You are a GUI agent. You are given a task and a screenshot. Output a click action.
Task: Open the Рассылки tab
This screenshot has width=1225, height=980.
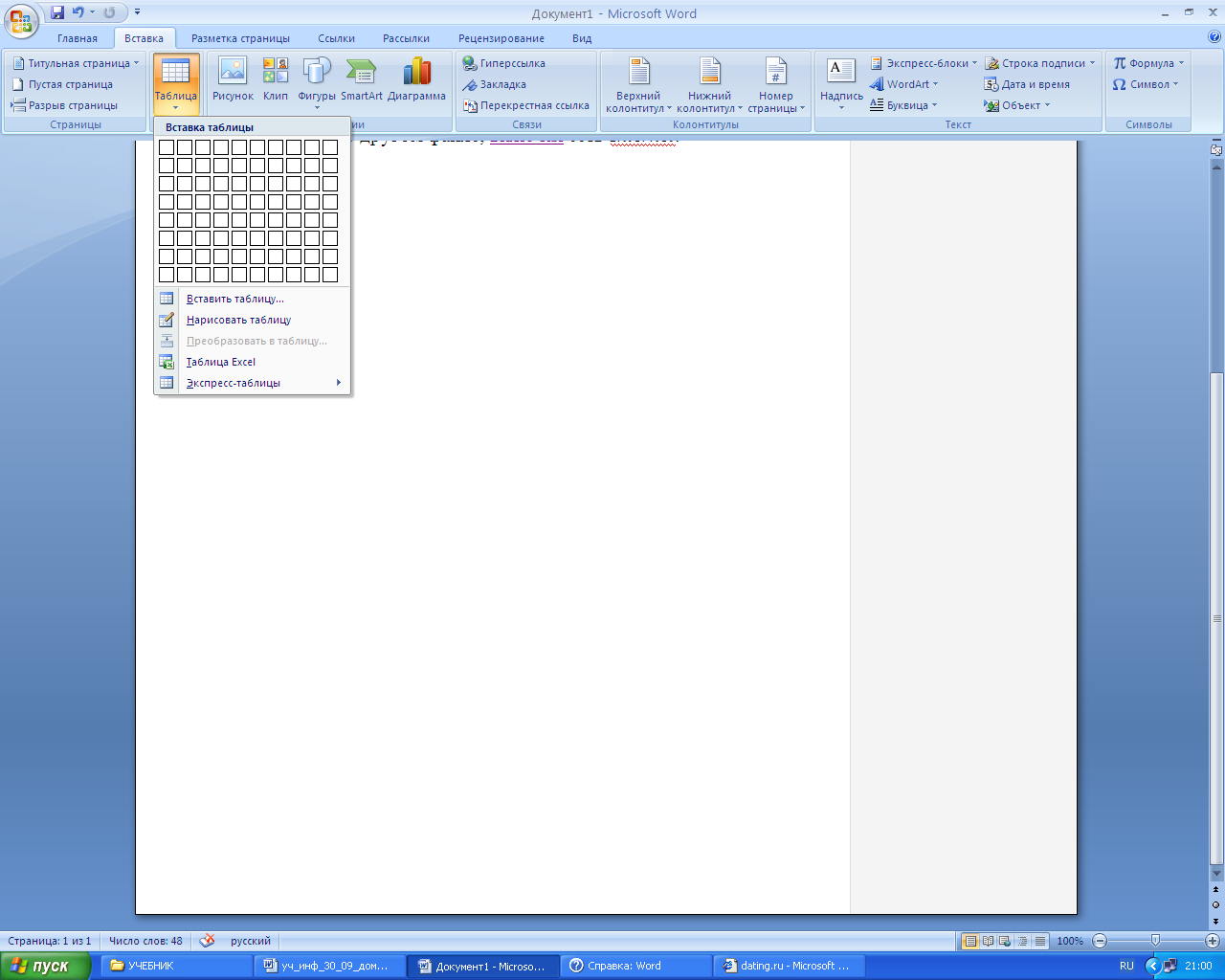click(x=406, y=38)
